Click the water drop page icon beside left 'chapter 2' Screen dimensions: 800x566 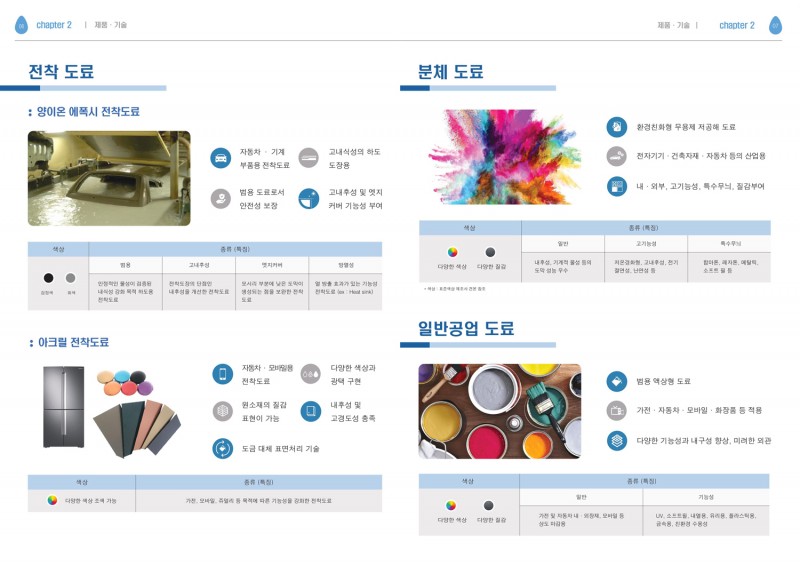pos(21,24)
